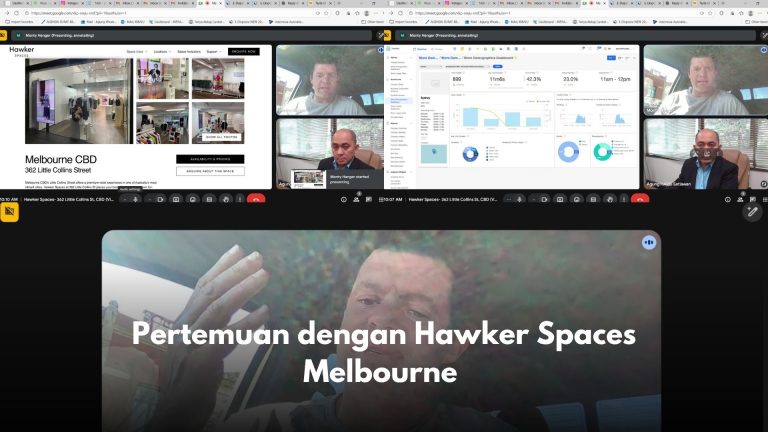
Task: Click the Monty Hanger presenting banner, left window
Action: (x=191, y=35)
